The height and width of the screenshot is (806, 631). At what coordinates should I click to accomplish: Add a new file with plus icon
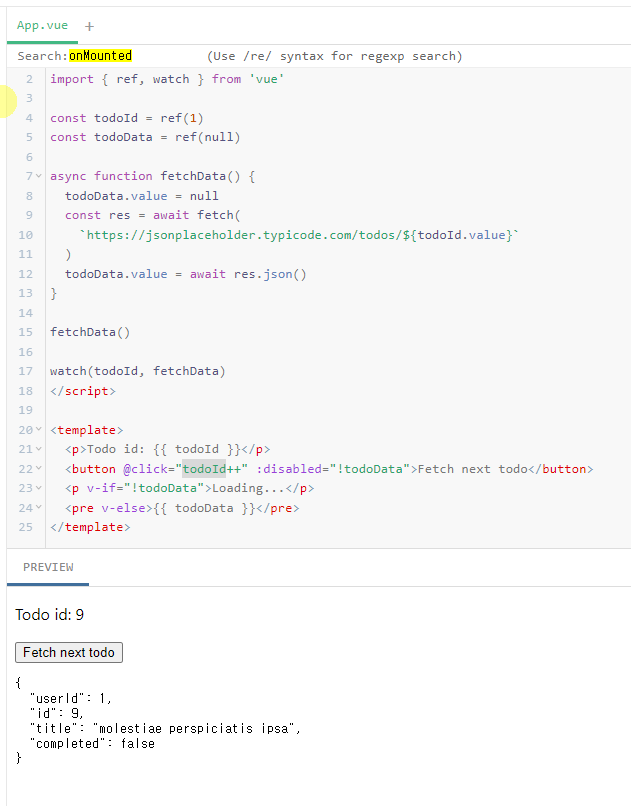tap(89, 27)
